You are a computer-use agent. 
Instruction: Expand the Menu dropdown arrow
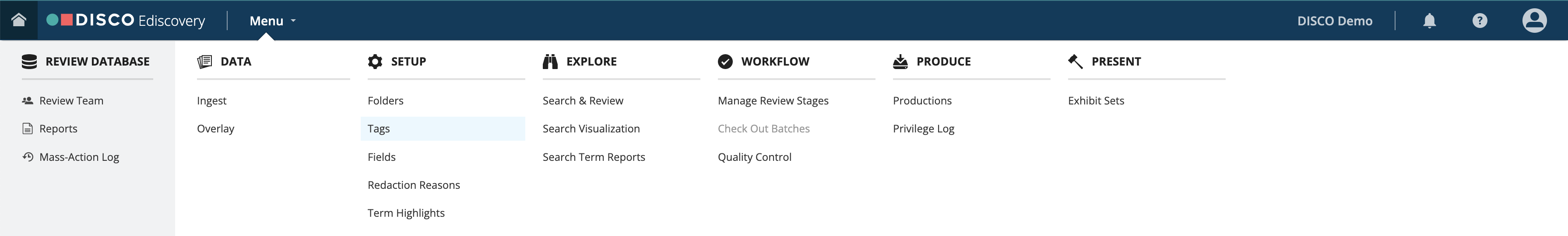click(x=293, y=21)
